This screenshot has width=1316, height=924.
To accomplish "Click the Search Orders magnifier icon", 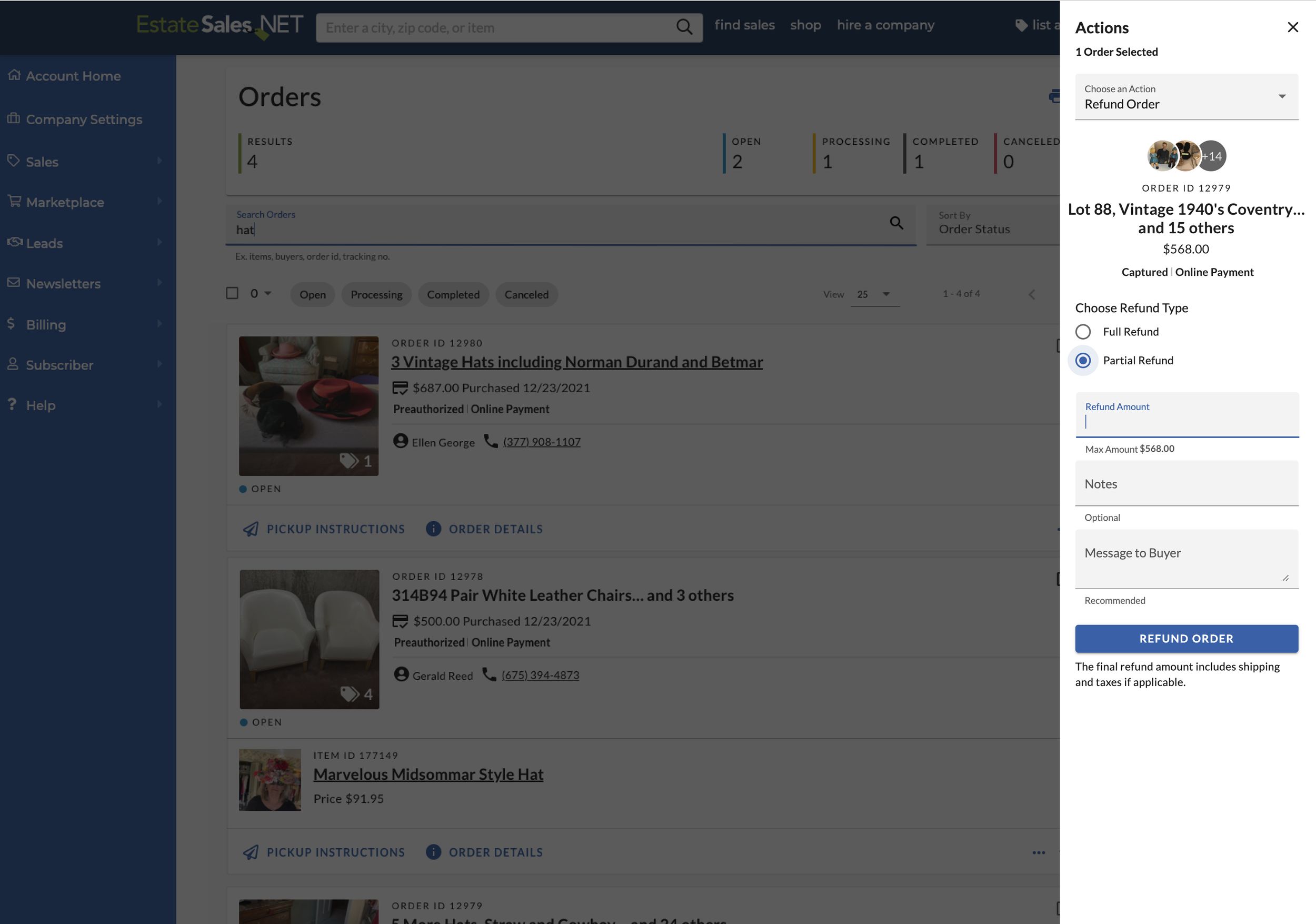I will coord(896,223).
